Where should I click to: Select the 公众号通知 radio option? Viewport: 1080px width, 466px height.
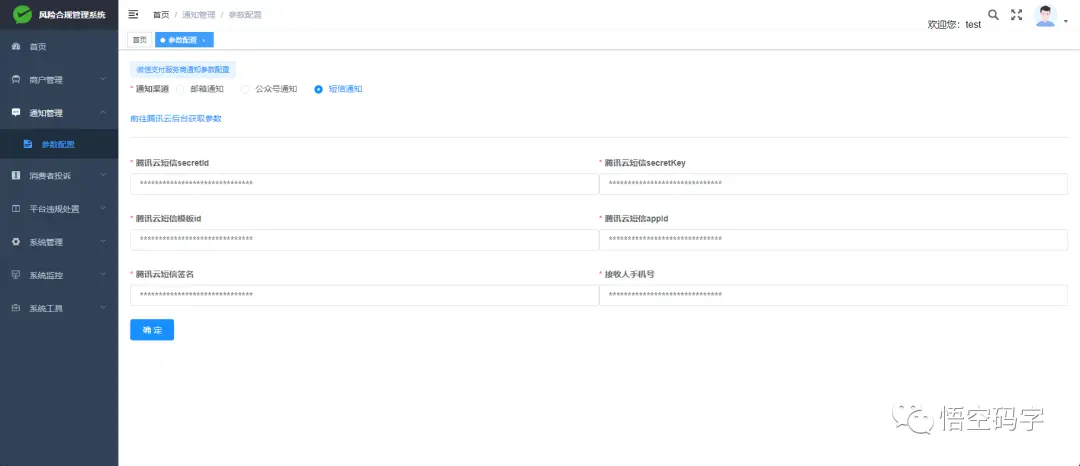[x=245, y=89]
